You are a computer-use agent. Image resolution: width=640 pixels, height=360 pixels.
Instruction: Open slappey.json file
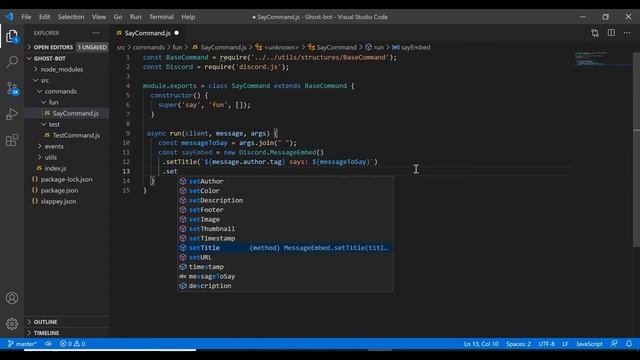tap(67, 201)
